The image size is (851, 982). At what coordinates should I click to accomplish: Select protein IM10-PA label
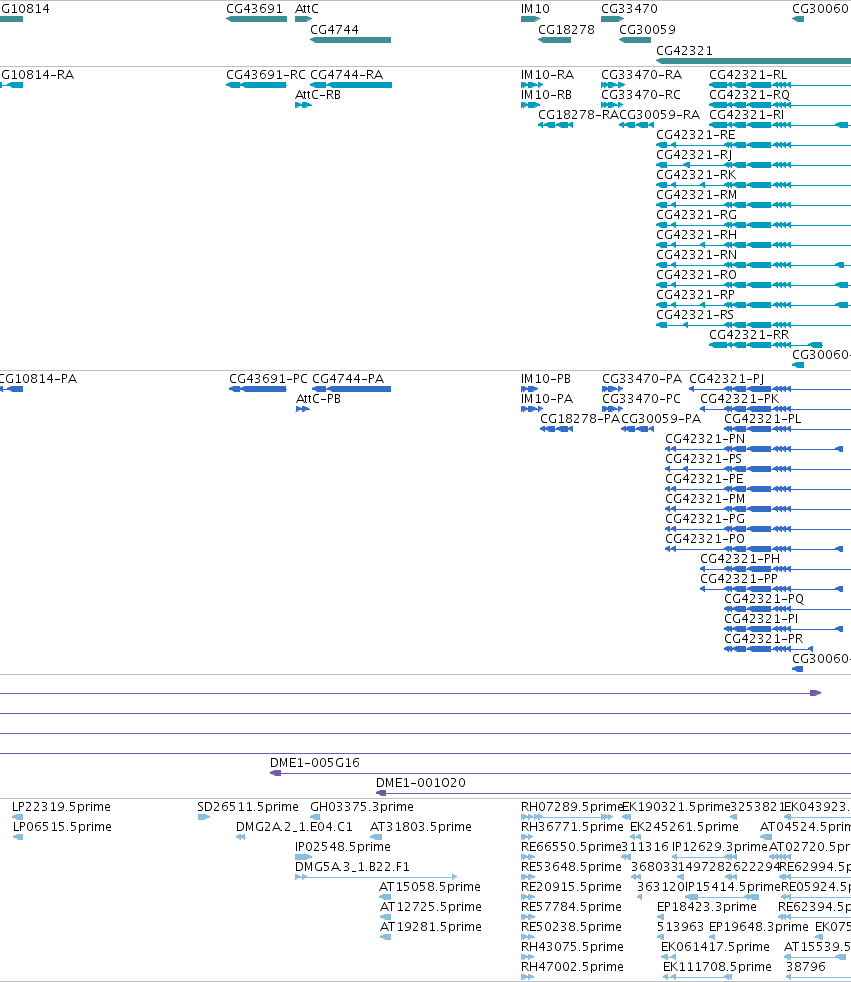[547, 399]
